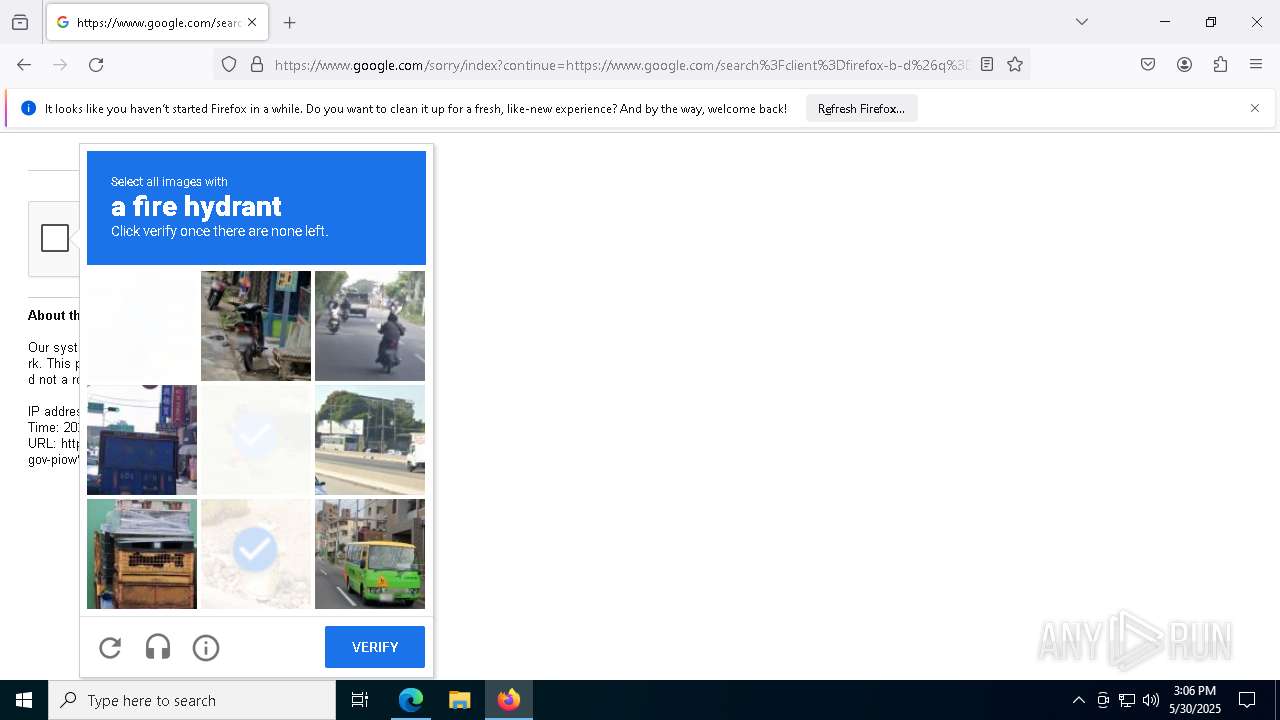
Task: Click the URL address bar field
Action: (621, 65)
